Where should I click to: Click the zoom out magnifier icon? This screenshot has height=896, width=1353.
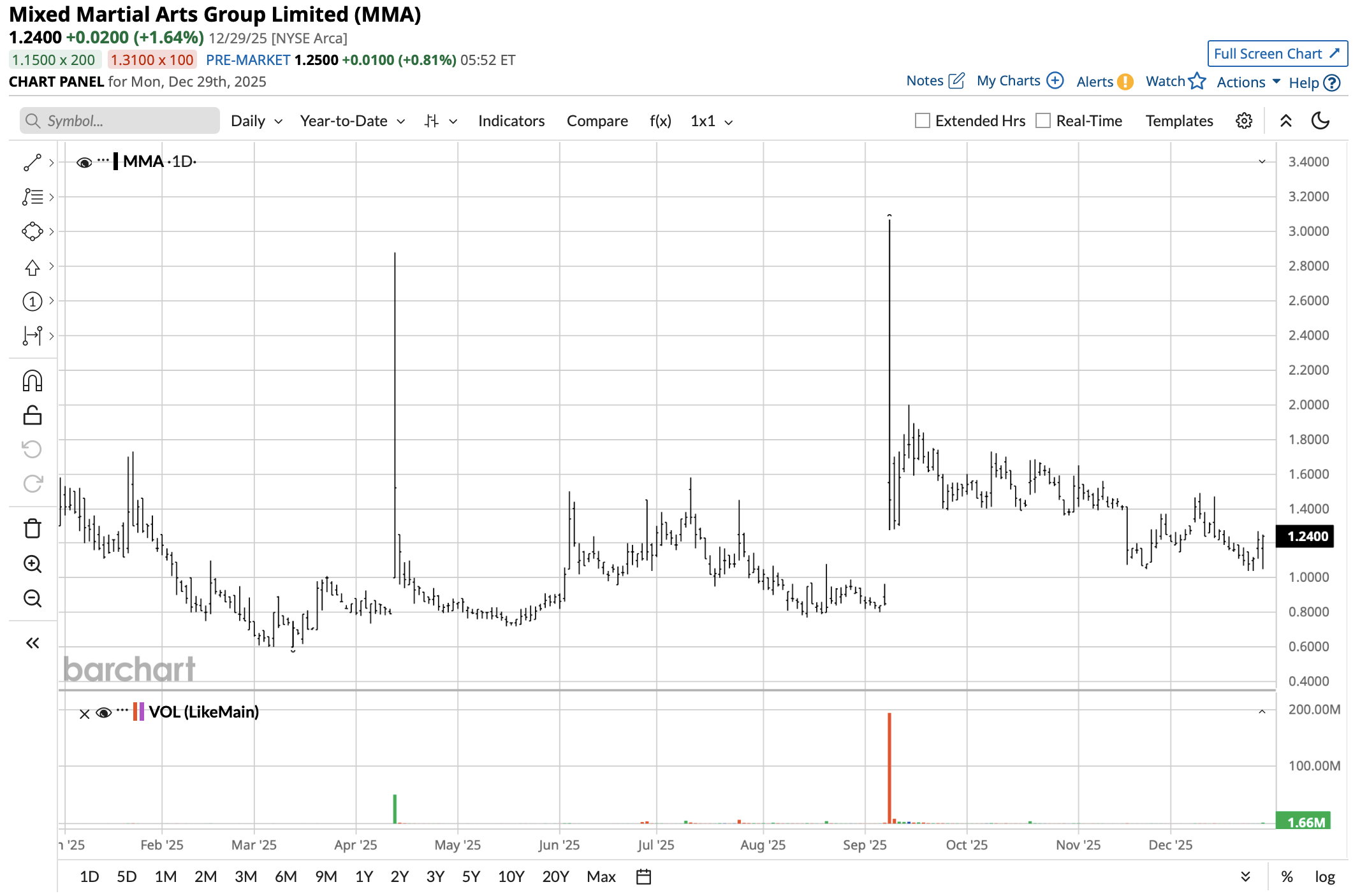tap(32, 598)
